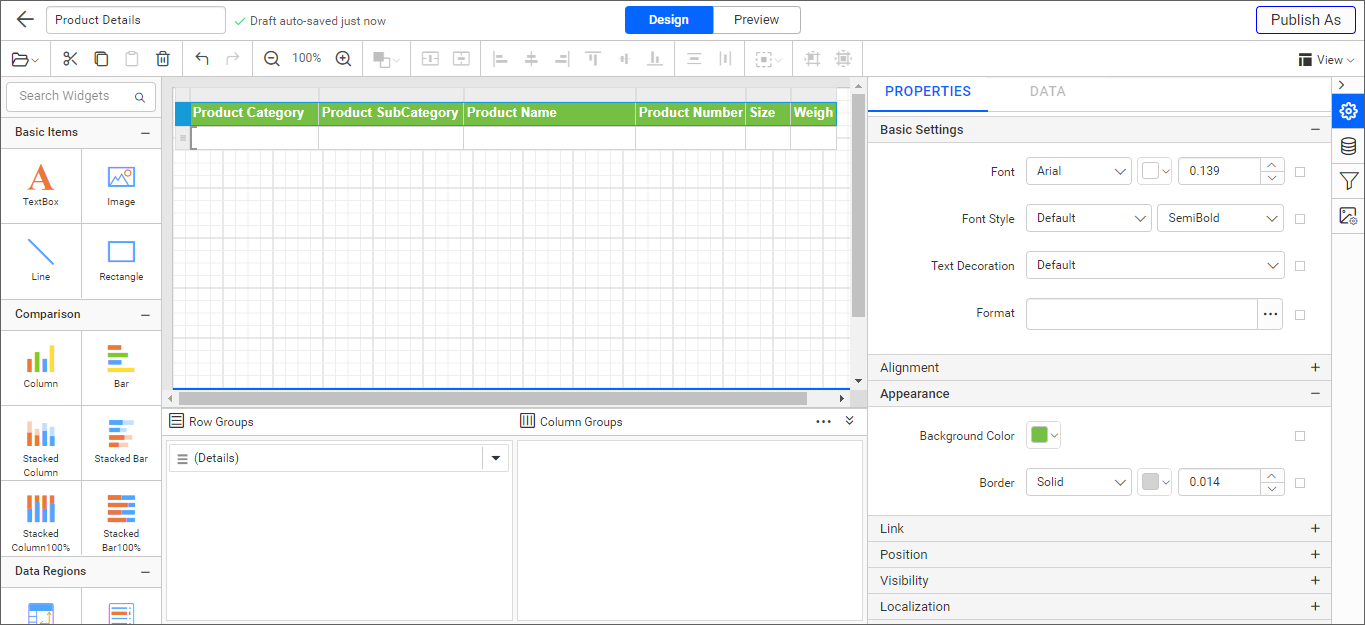
Task: Open the Image Manager icon in the side rail
Action: coord(1348,216)
